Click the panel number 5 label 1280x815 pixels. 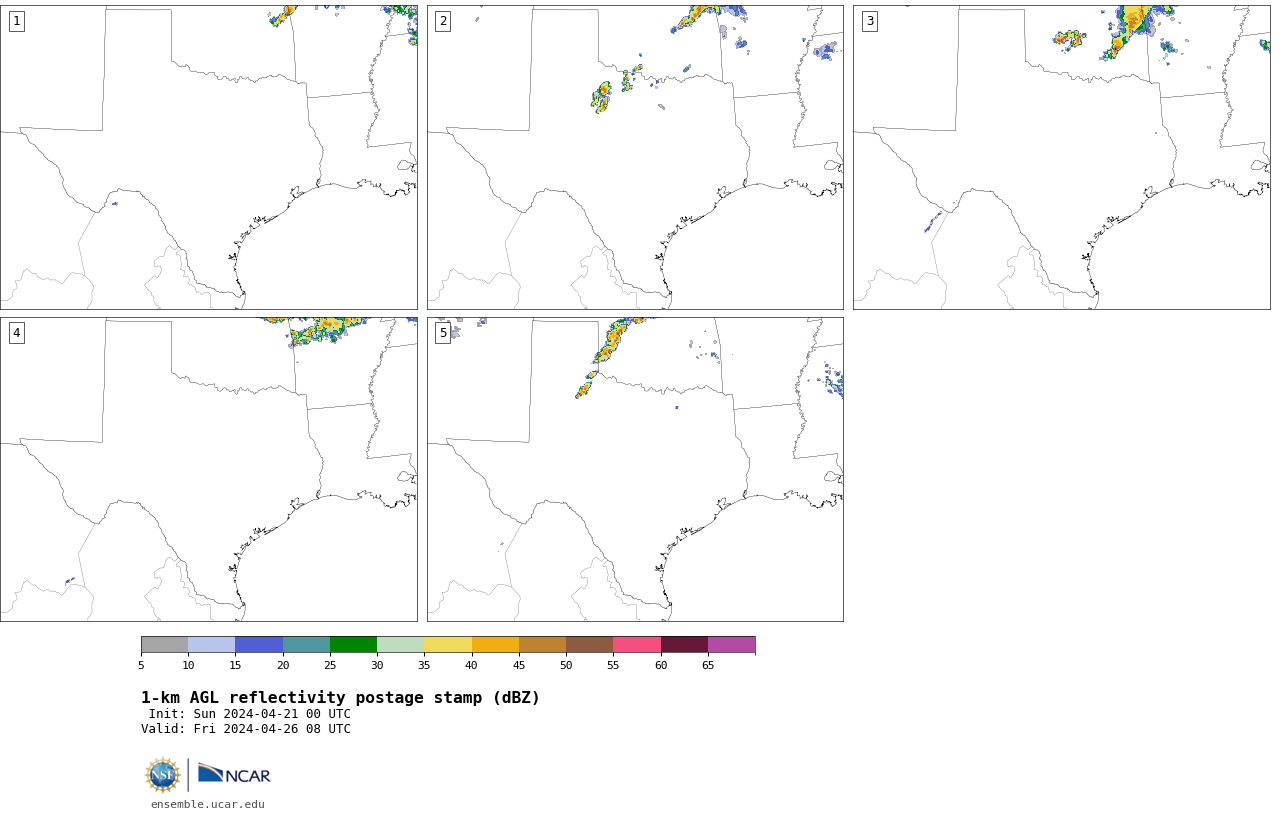click(443, 333)
